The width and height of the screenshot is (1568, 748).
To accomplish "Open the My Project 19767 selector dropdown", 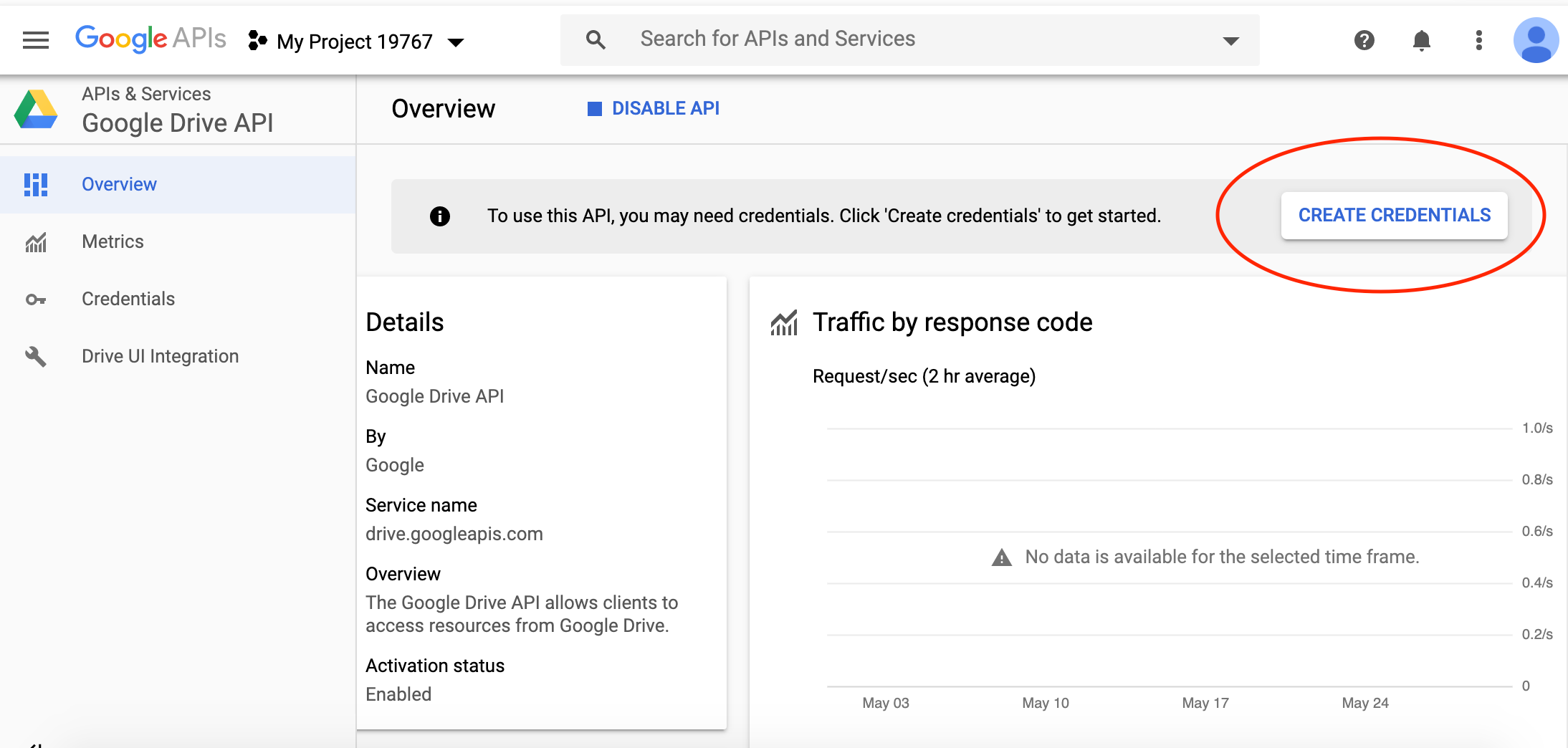I will click(x=356, y=42).
